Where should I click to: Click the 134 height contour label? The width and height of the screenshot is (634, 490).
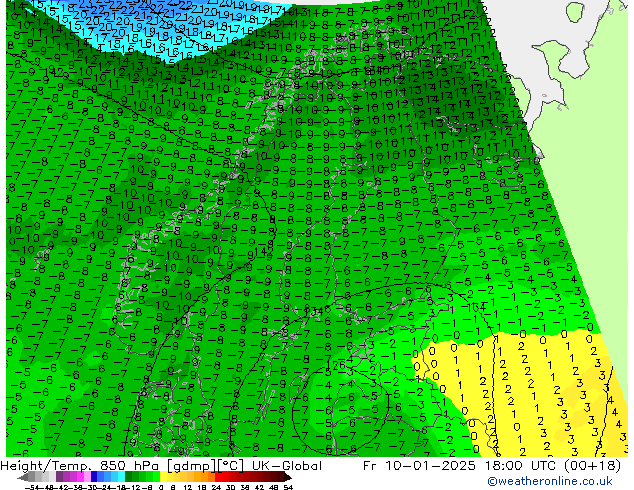tap(314, 312)
